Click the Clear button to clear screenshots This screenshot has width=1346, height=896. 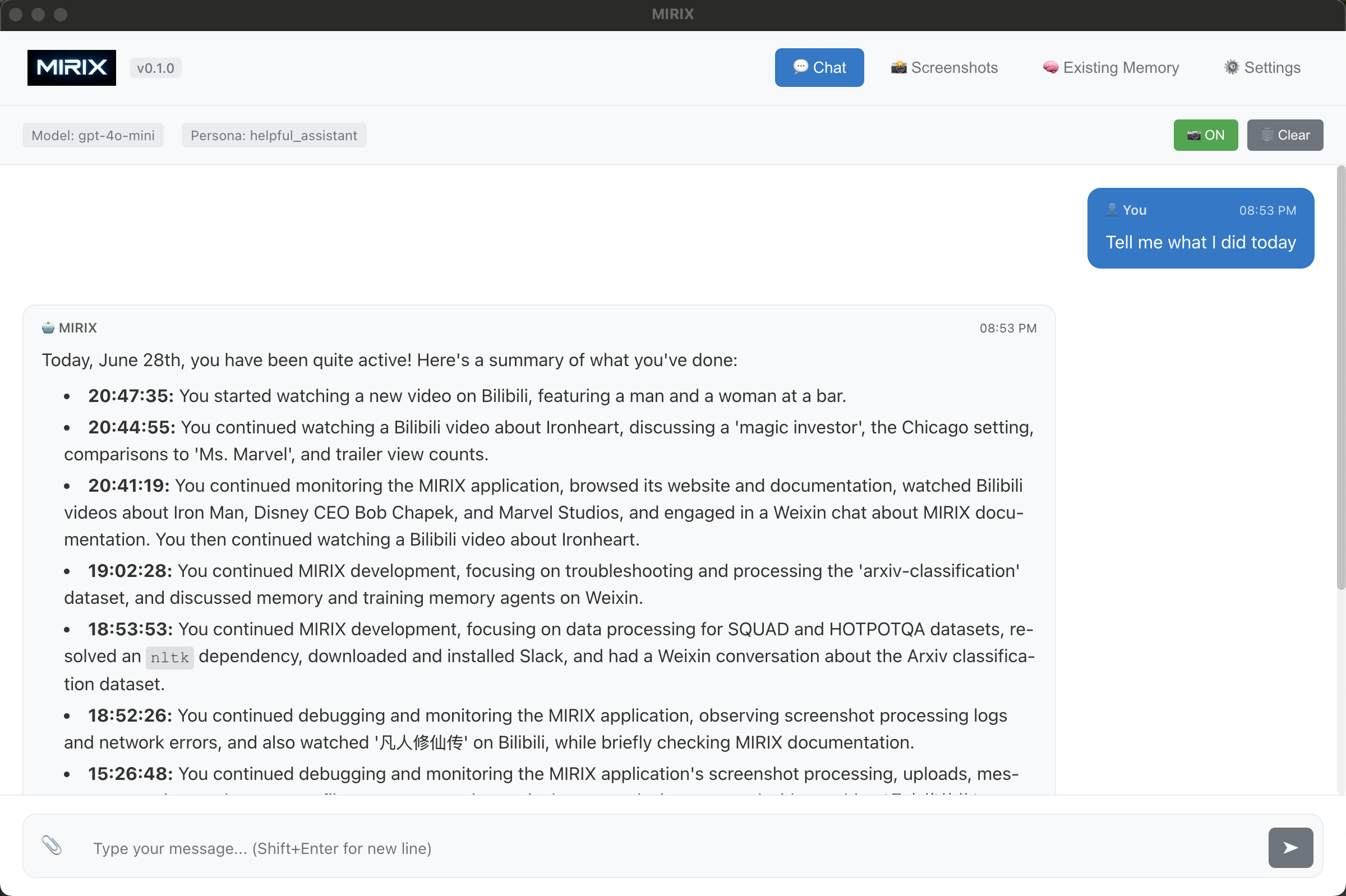1284,135
